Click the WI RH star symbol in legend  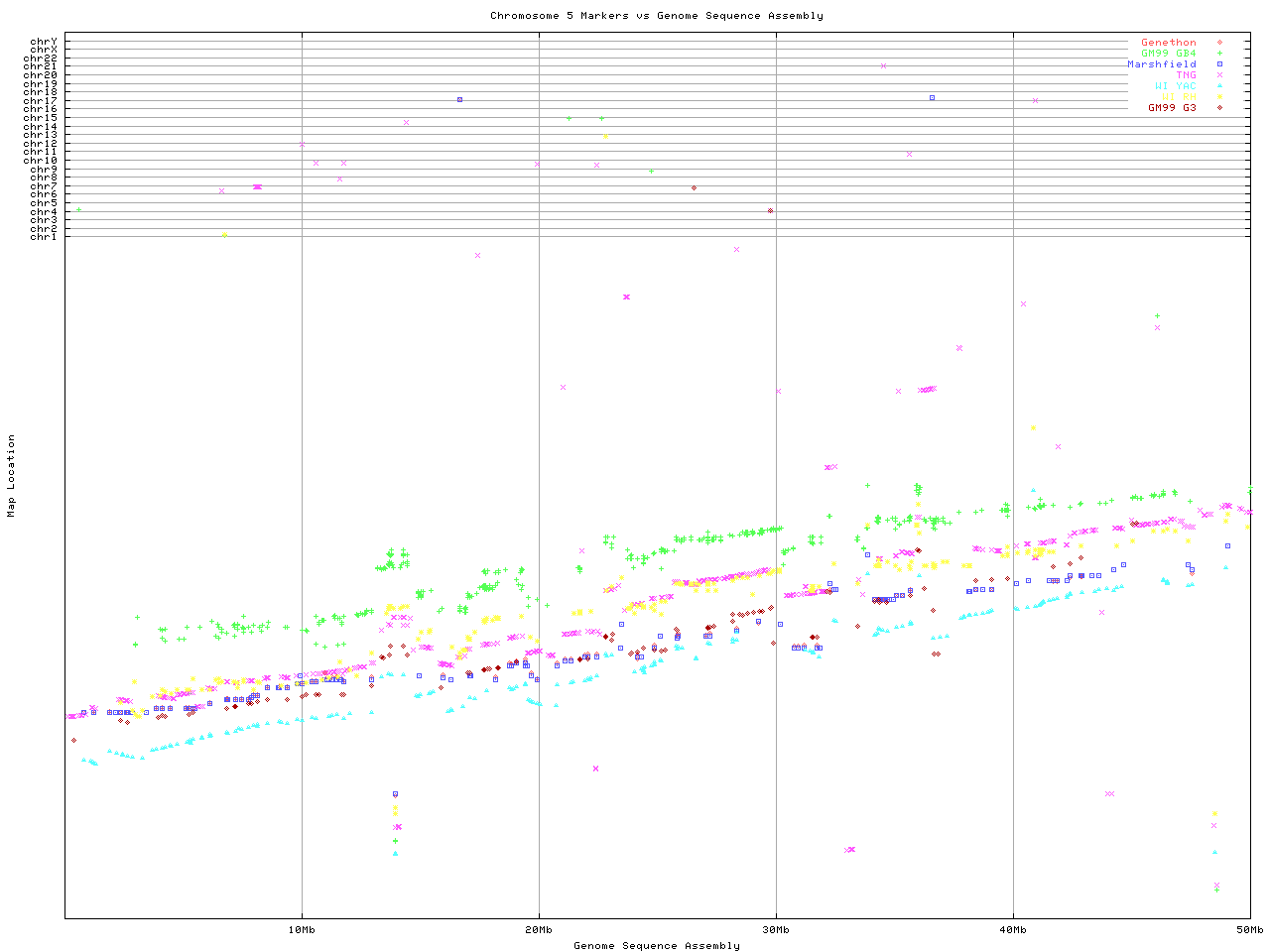(x=1219, y=97)
